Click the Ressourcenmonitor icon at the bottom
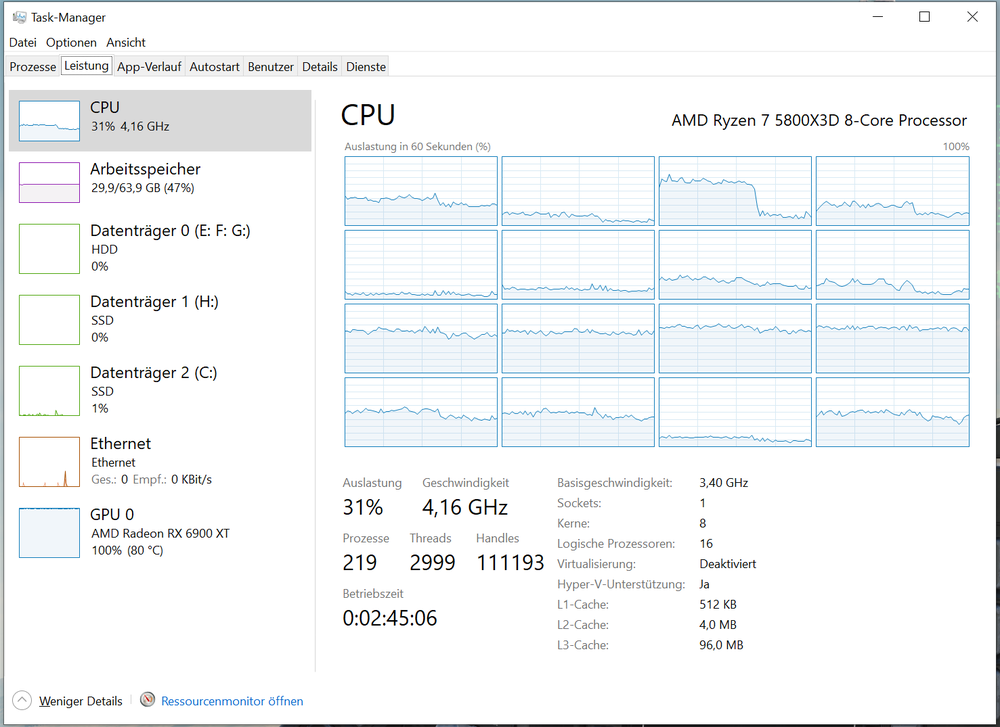 [148, 701]
